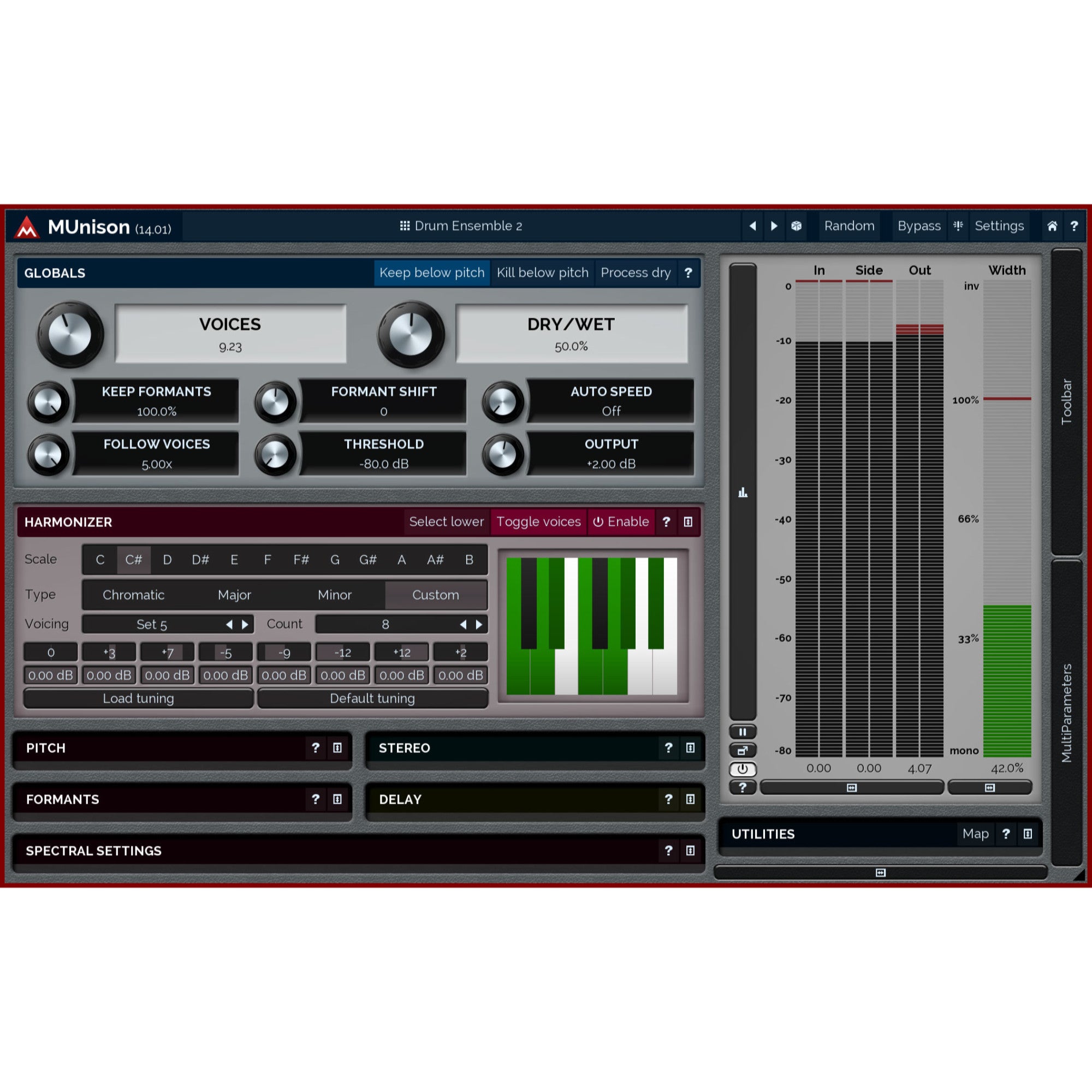Open Utilities presets icon

tap(1028, 834)
